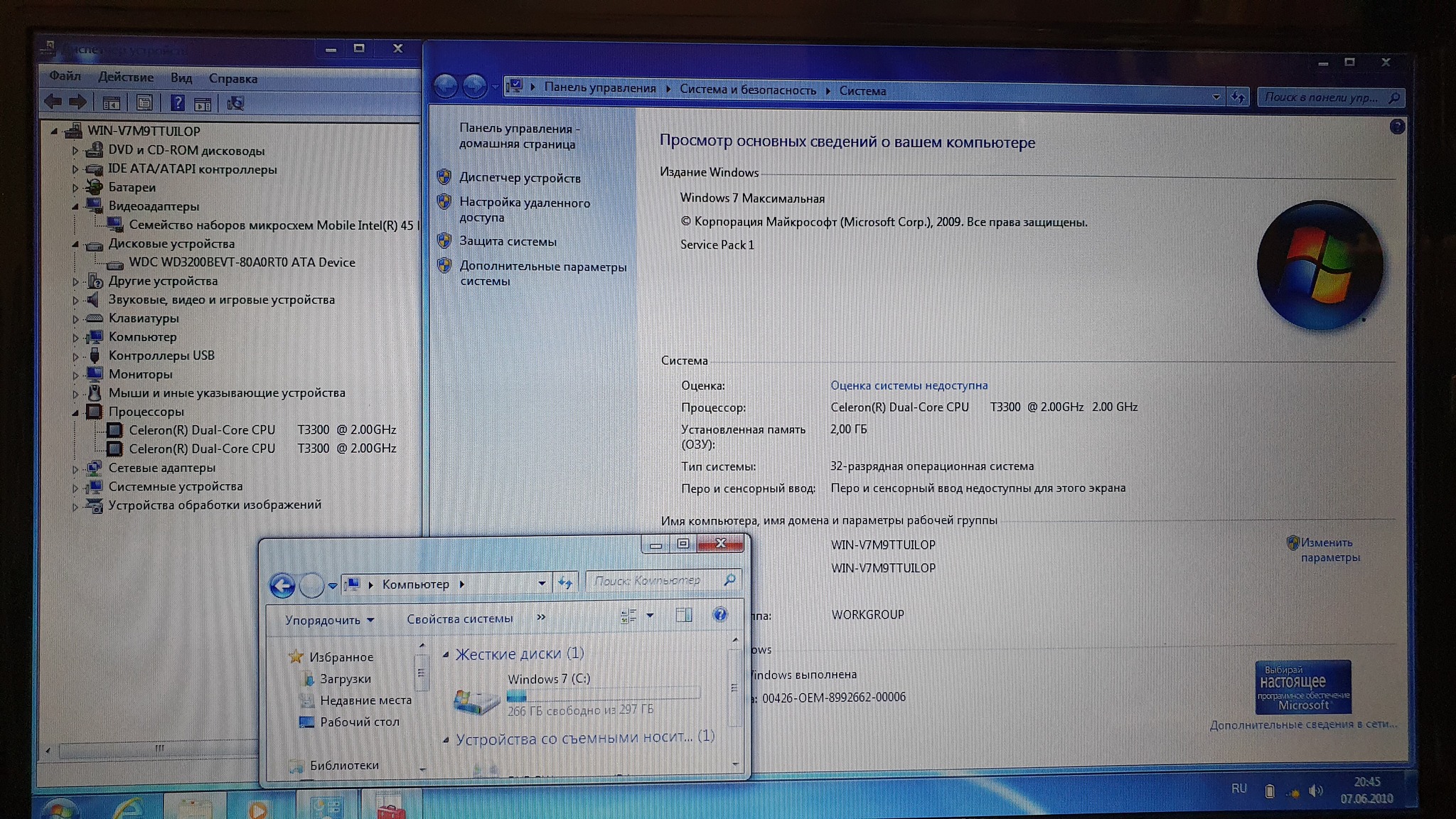Click scan for hardware changes toolbar icon
1456x819 pixels.
click(235, 104)
